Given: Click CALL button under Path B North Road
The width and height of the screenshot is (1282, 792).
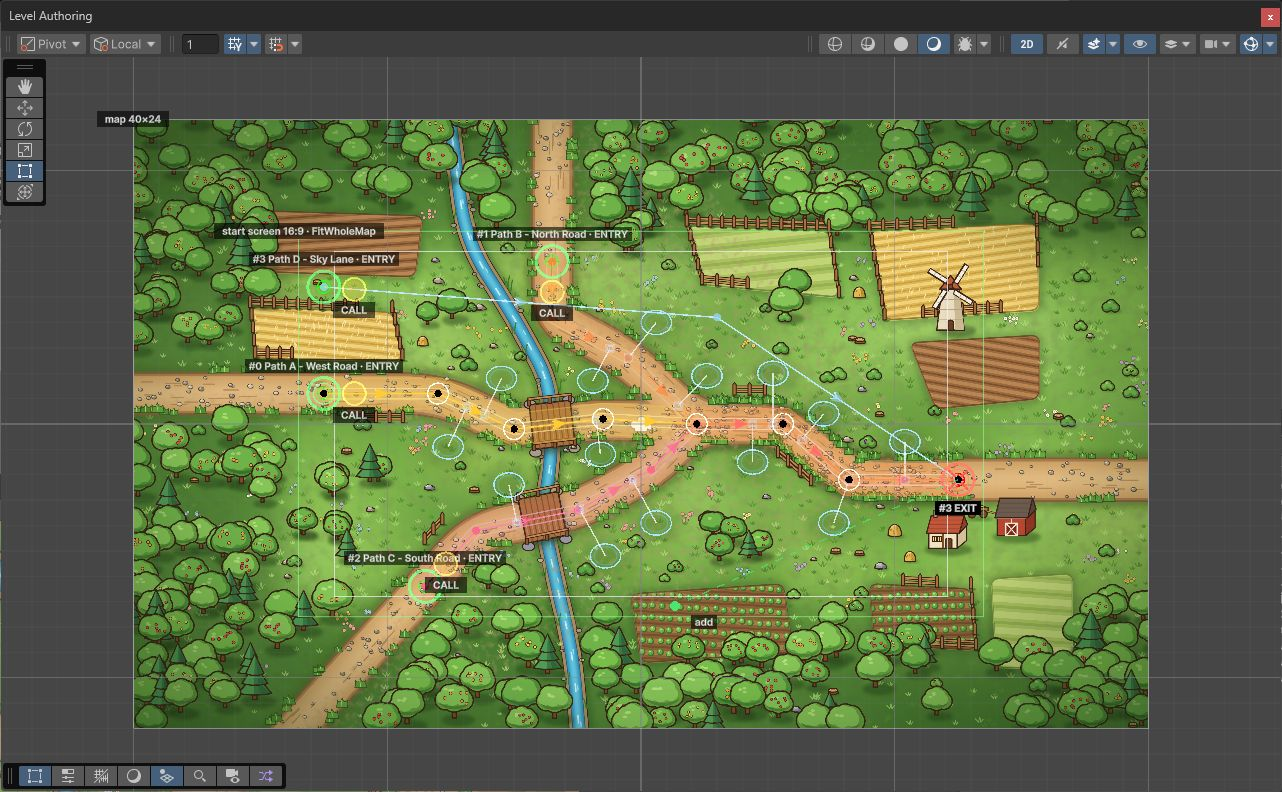Looking at the screenshot, I should click(x=552, y=313).
